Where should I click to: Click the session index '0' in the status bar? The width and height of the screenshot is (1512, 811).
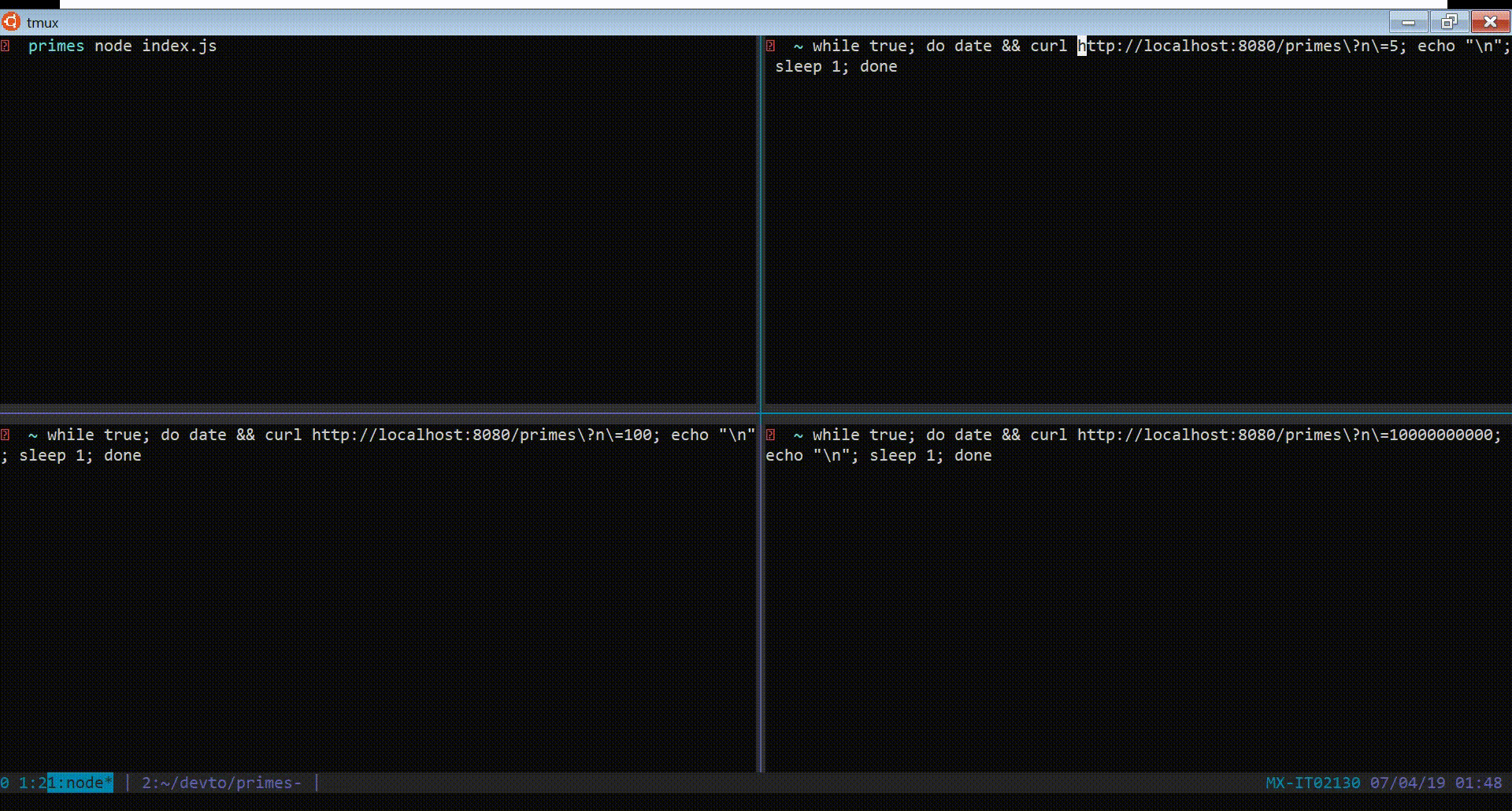5,783
